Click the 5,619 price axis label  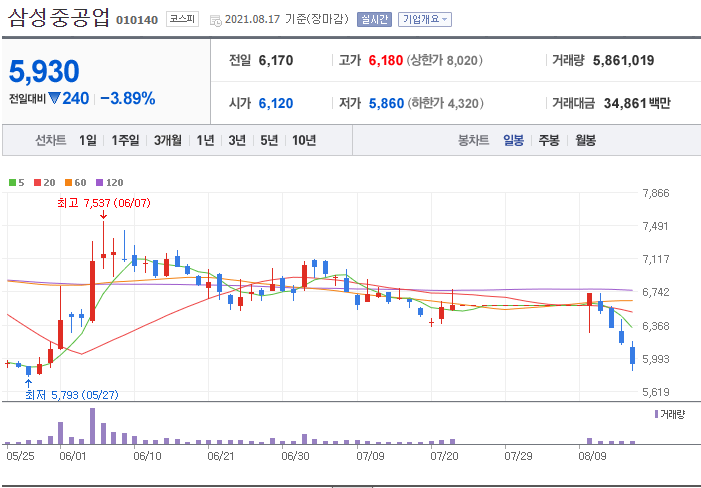(656, 392)
